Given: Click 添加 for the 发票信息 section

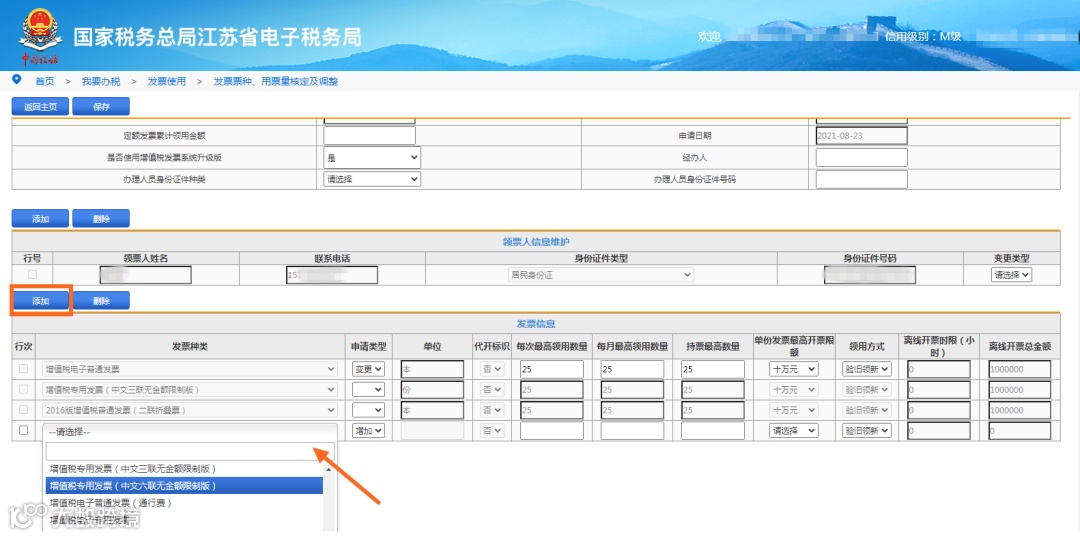Looking at the screenshot, I should [40, 300].
